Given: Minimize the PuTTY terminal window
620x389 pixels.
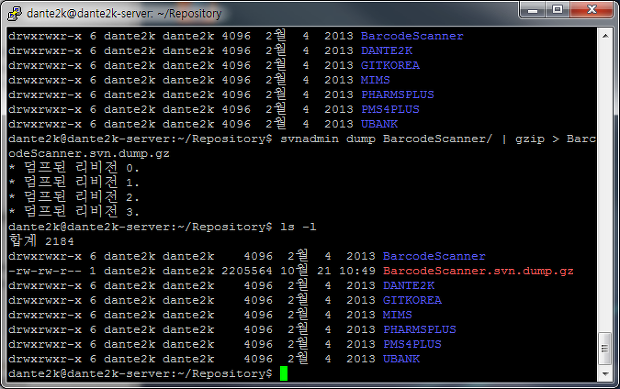Looking at the screenshot, I should (x=533, y=10).
